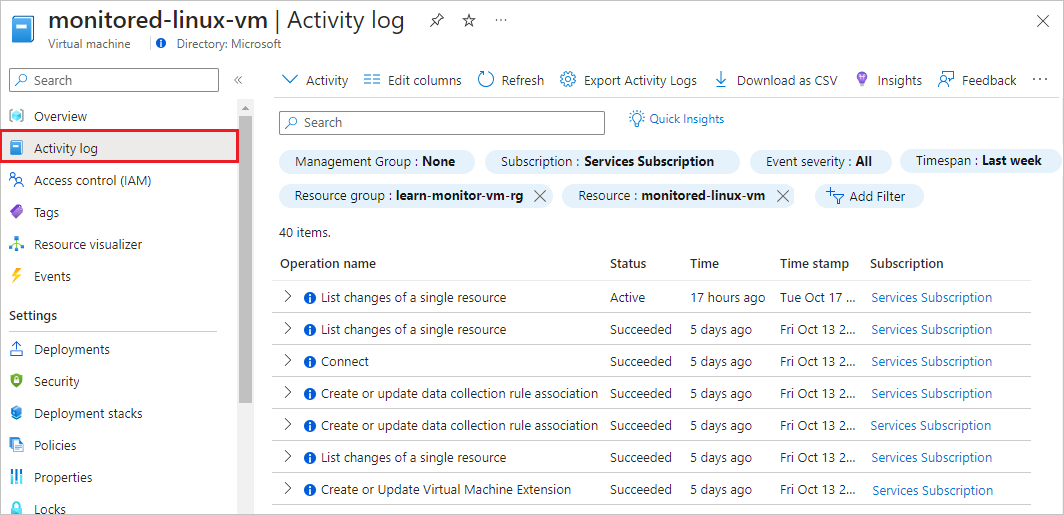Viewport: 1064px width, 515px height.
Task: Edit the Resource group filter pill
Action: pos(408,196)
